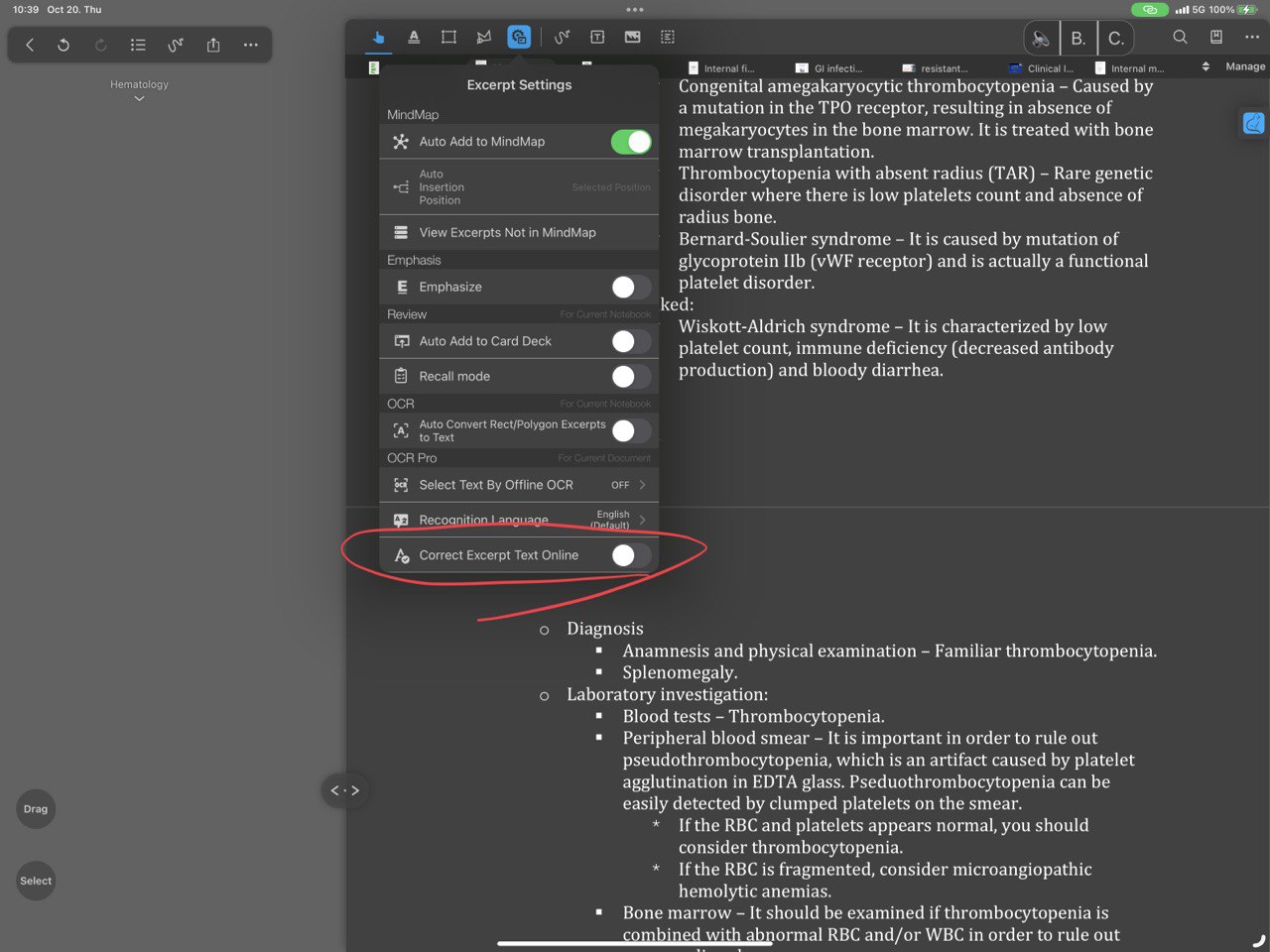
Task: Click the panel split handle arrows
Action: click(x=344, y=790)
